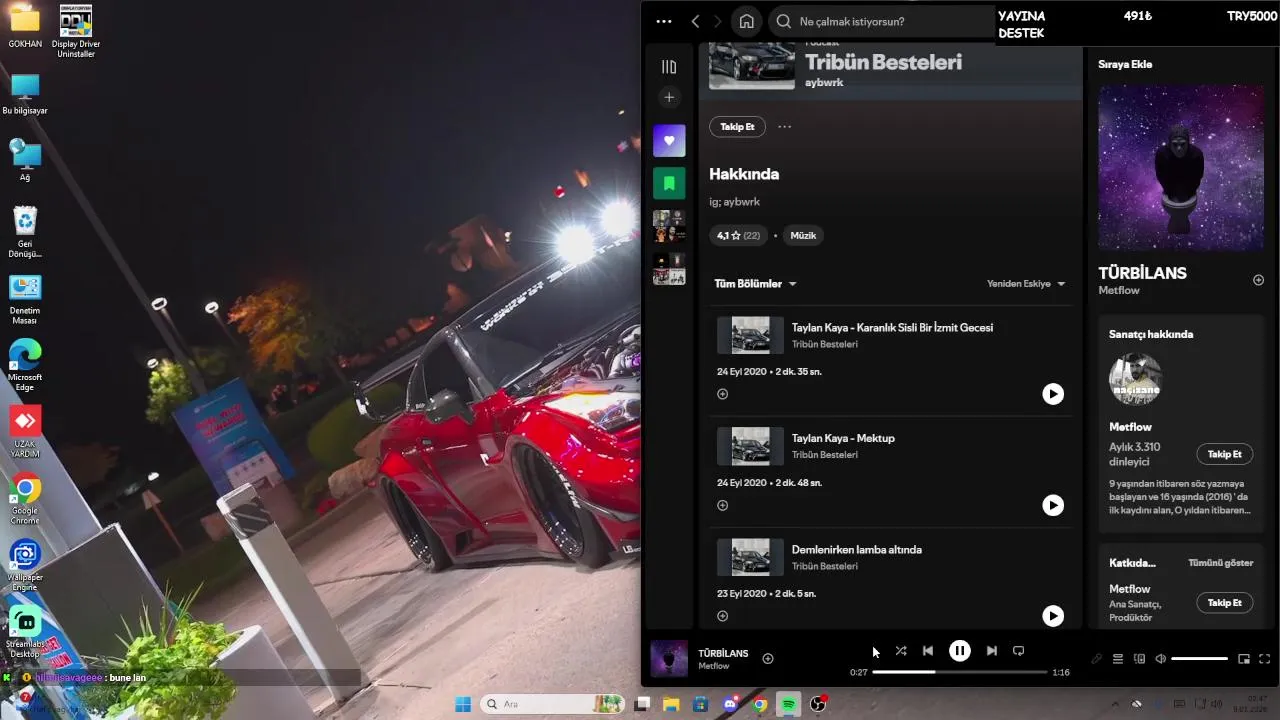Open Discord from taskbar
The height and width of the screenshot is (720, 1280).
coord(730,704)
